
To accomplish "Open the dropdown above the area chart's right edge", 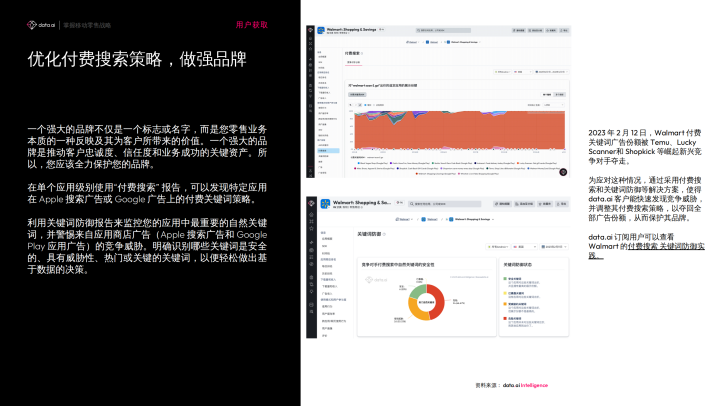I will 554,105.
